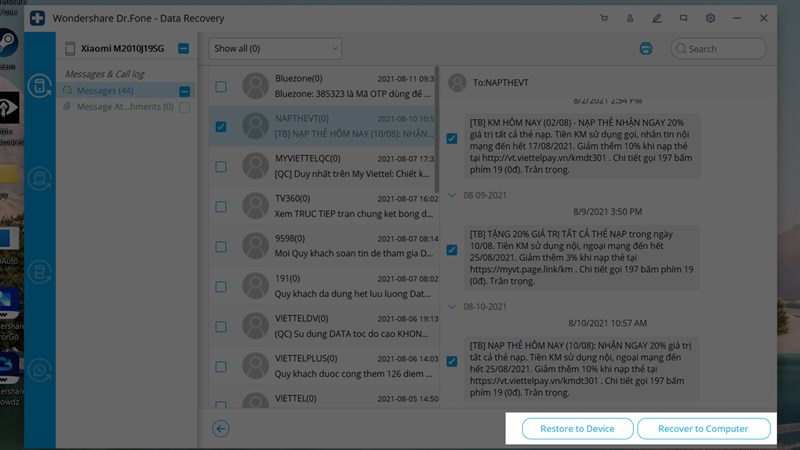
Task: Open the chat message icon in title bar
Action: click(x=683, y=18)
